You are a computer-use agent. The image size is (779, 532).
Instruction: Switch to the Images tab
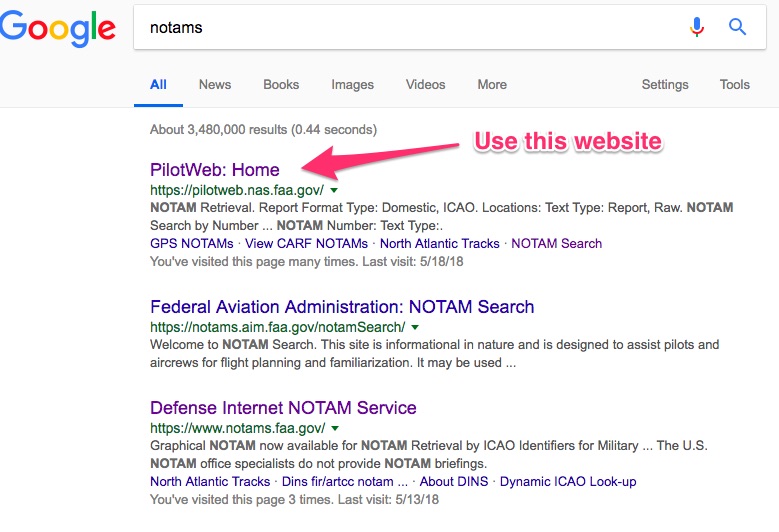[352, 85]
